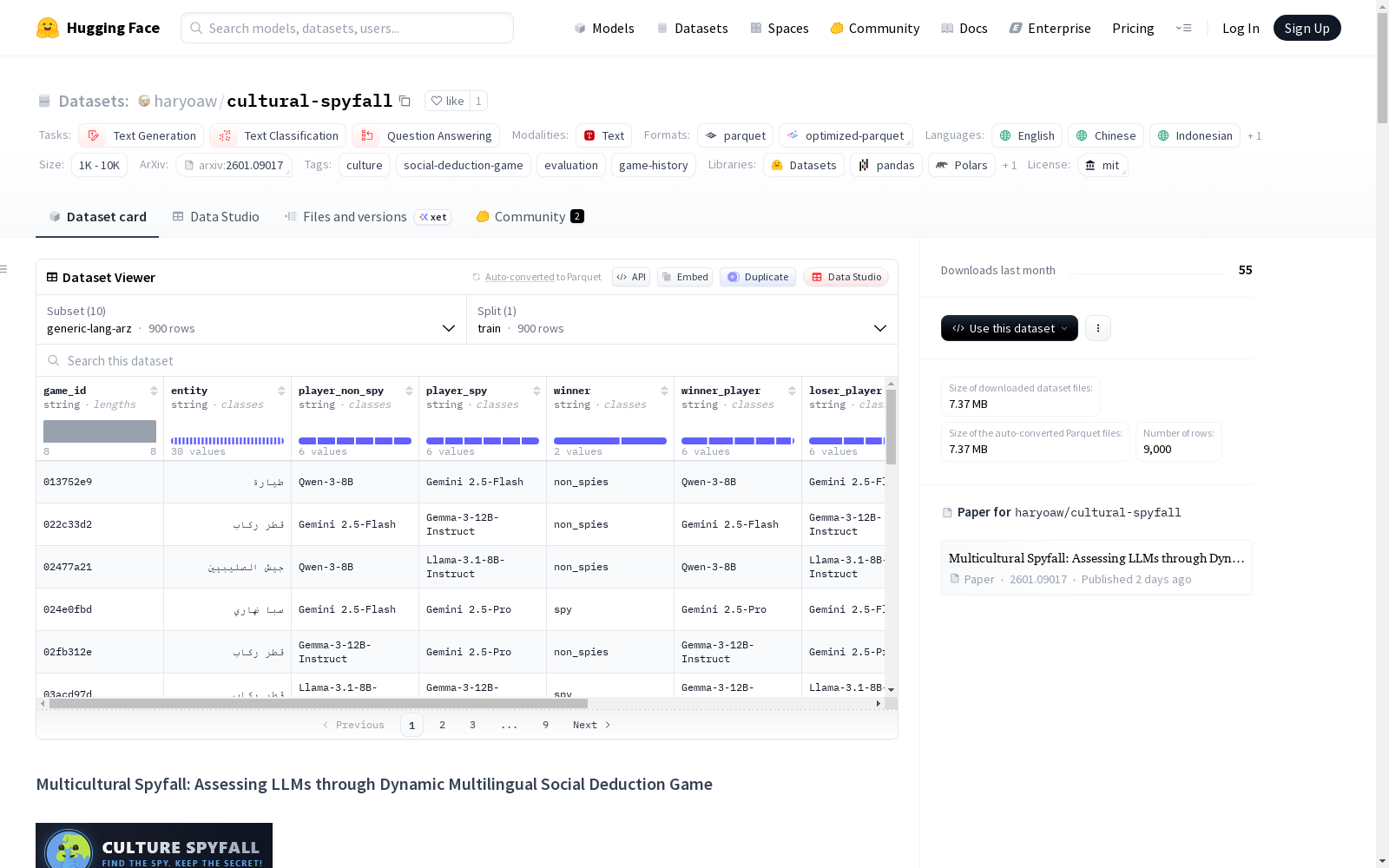Sort the winner_player column

(792, 391)
